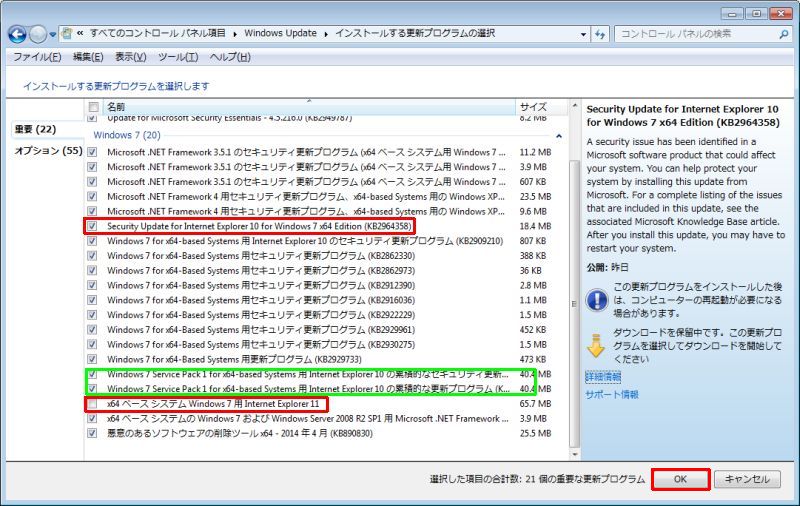Open the サポート情報 link
Image resolution: width=800 pixels, height=506 pixels.
(612, 395)
